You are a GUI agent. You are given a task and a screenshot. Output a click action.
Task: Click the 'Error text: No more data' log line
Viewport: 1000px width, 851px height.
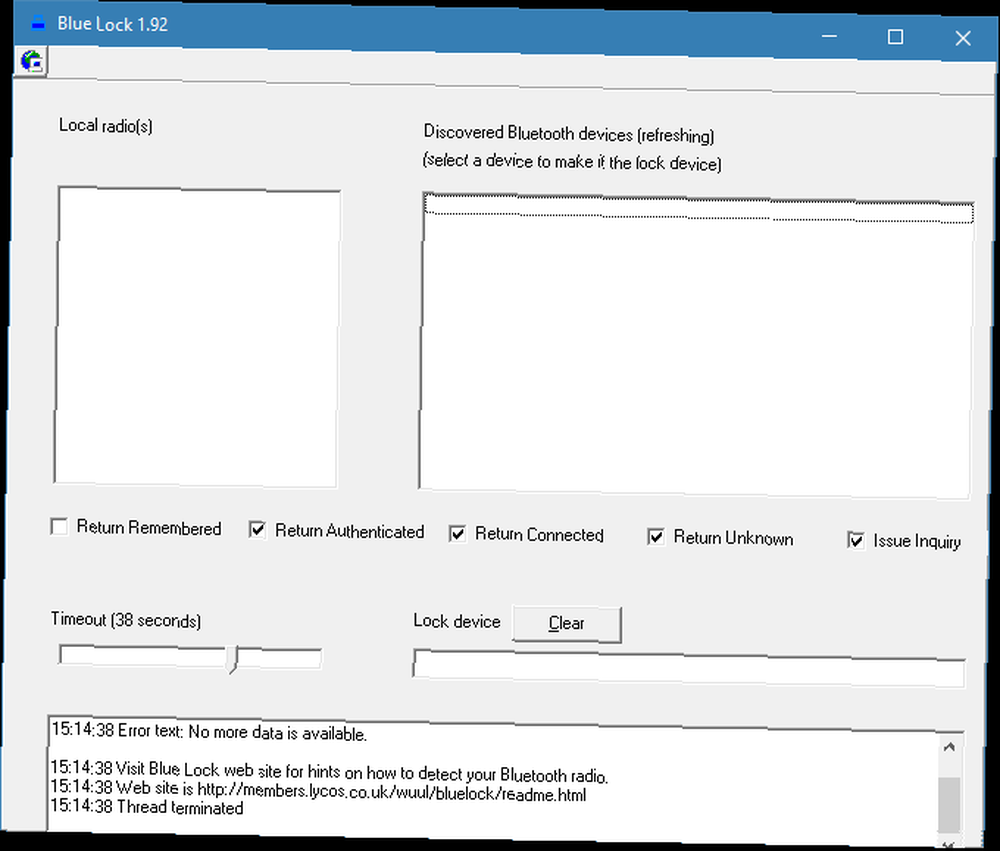pyautogui.click(x=209, y=732)
